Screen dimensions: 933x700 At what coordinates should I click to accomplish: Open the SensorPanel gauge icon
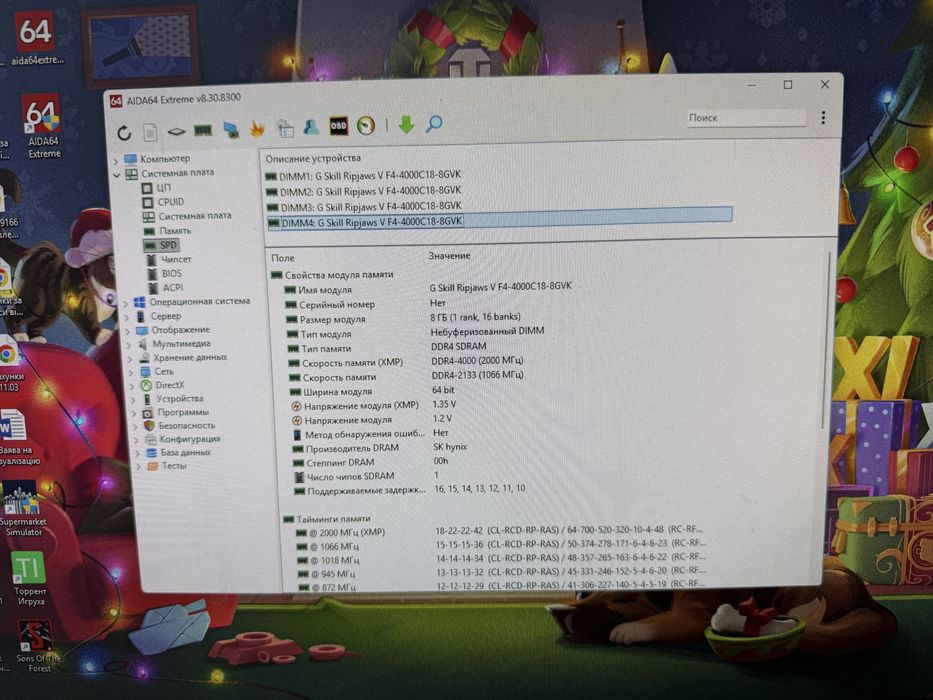(366, 126)
